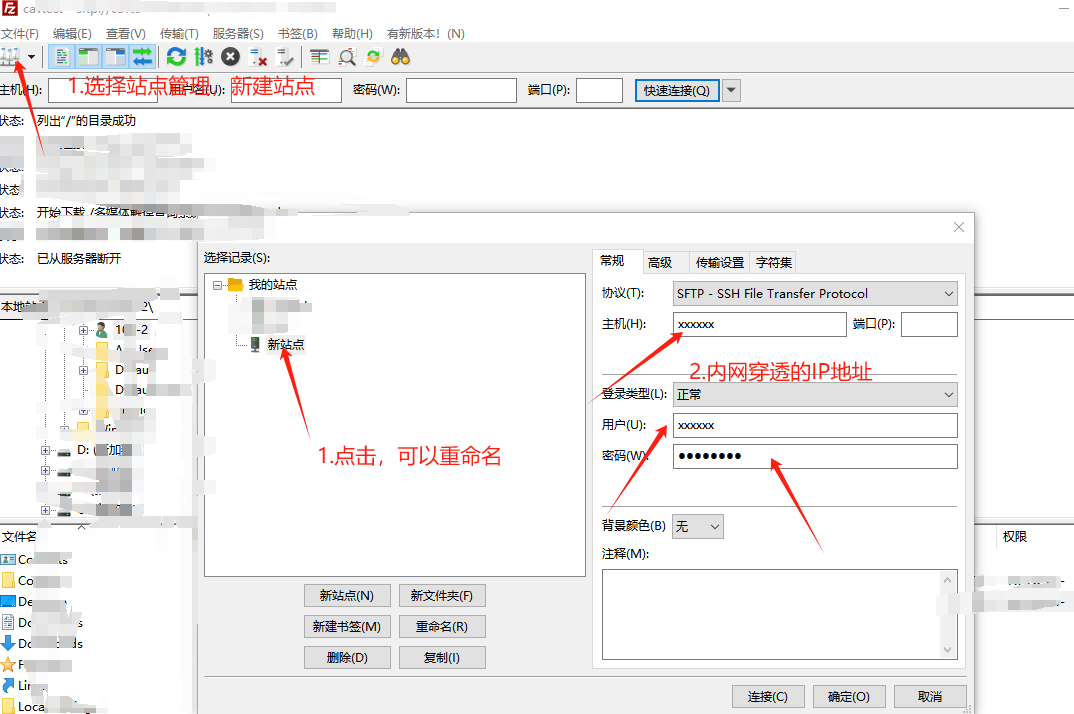
Task: Toggle the message log display icon
Action: (x=63, y=57)
